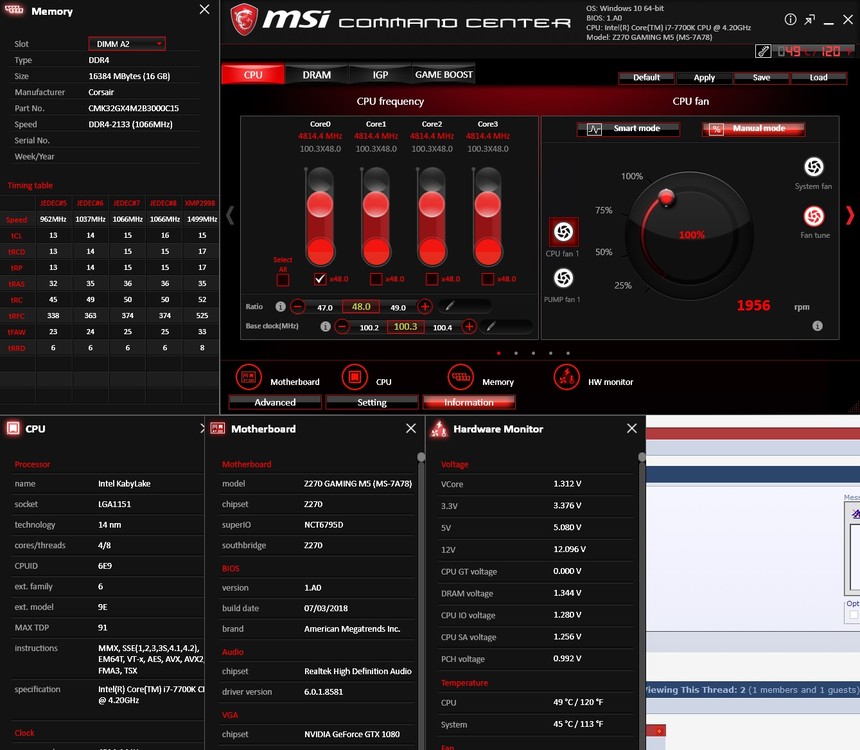The height and width of the screenshot is (750, 860).
Task: Click the VCore 1.312 V reading
Action: pyautogui.click(x=567, y=484)
